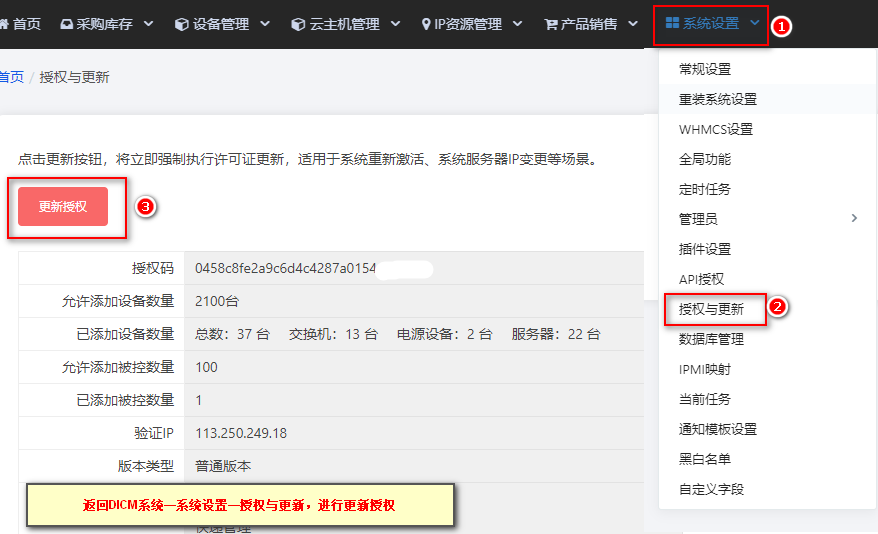Click the red 更新授权 button
The image size is (878, 534).
click(63, 207)
